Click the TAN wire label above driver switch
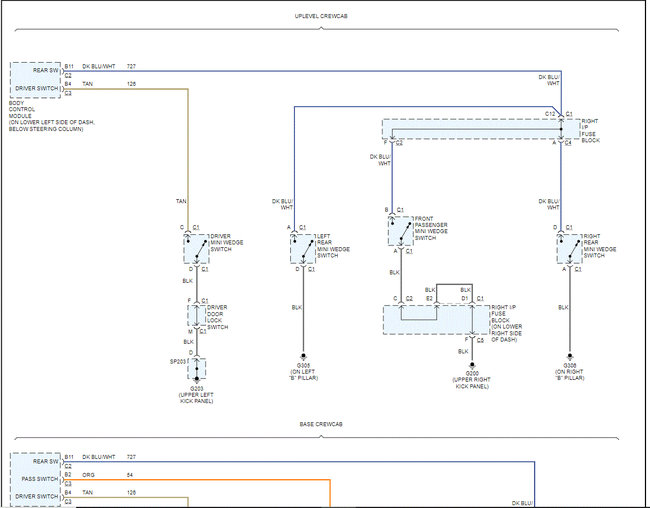This screenshot has width=650, height=508. tap(181, 201)
